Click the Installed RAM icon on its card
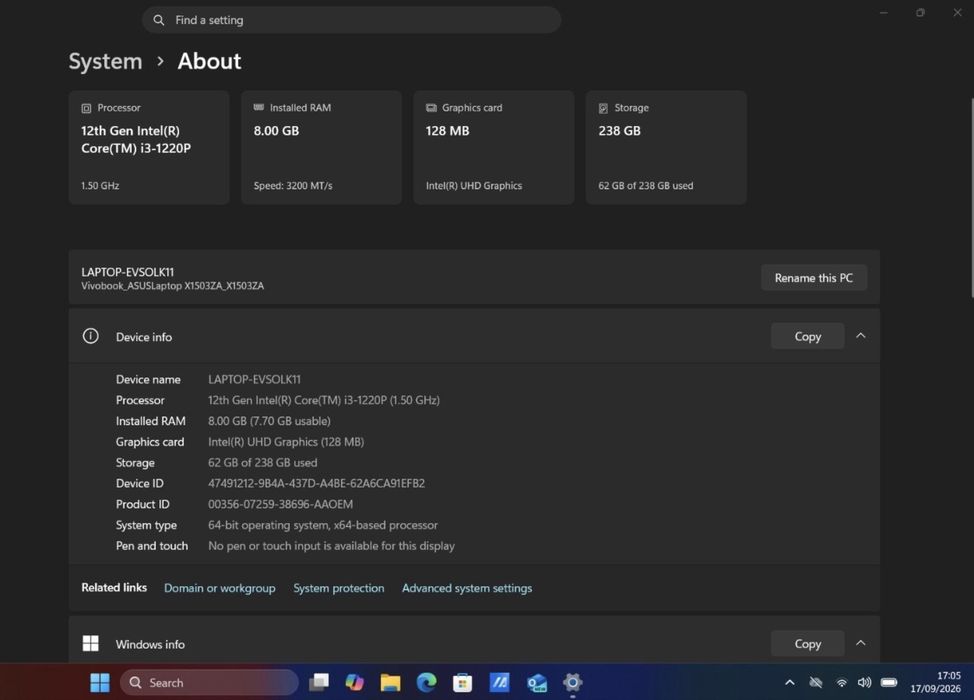 [258, 107]
